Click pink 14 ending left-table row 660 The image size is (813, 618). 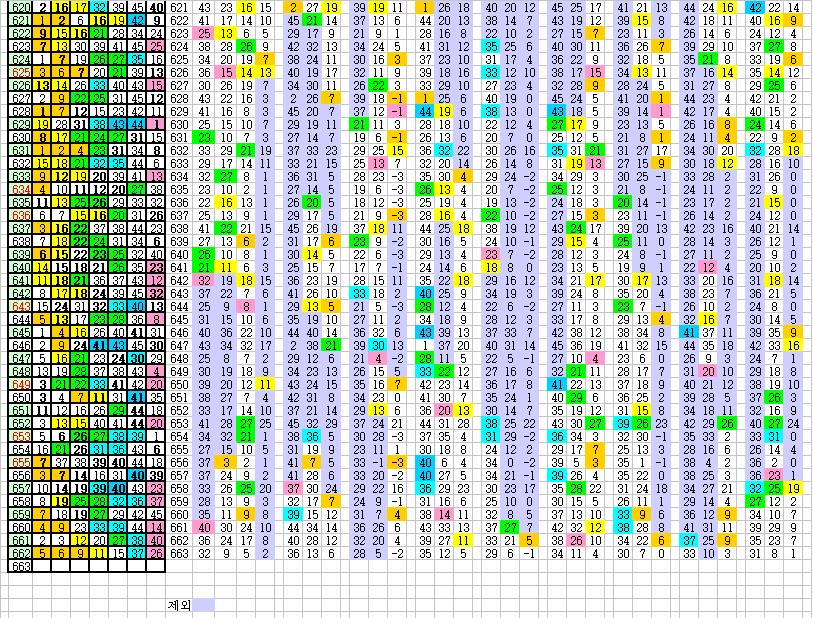point(156,527)
